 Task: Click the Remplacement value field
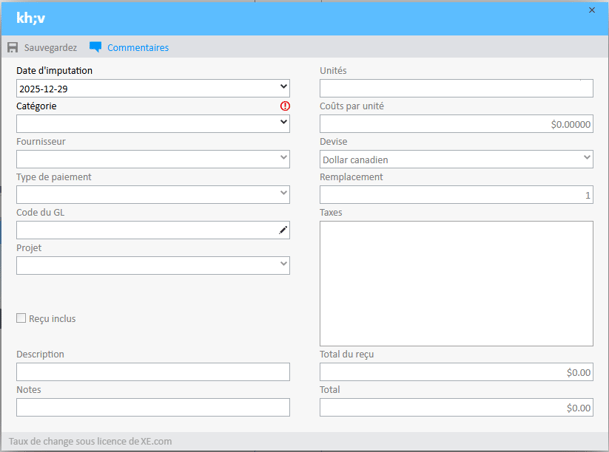(456, 195)
